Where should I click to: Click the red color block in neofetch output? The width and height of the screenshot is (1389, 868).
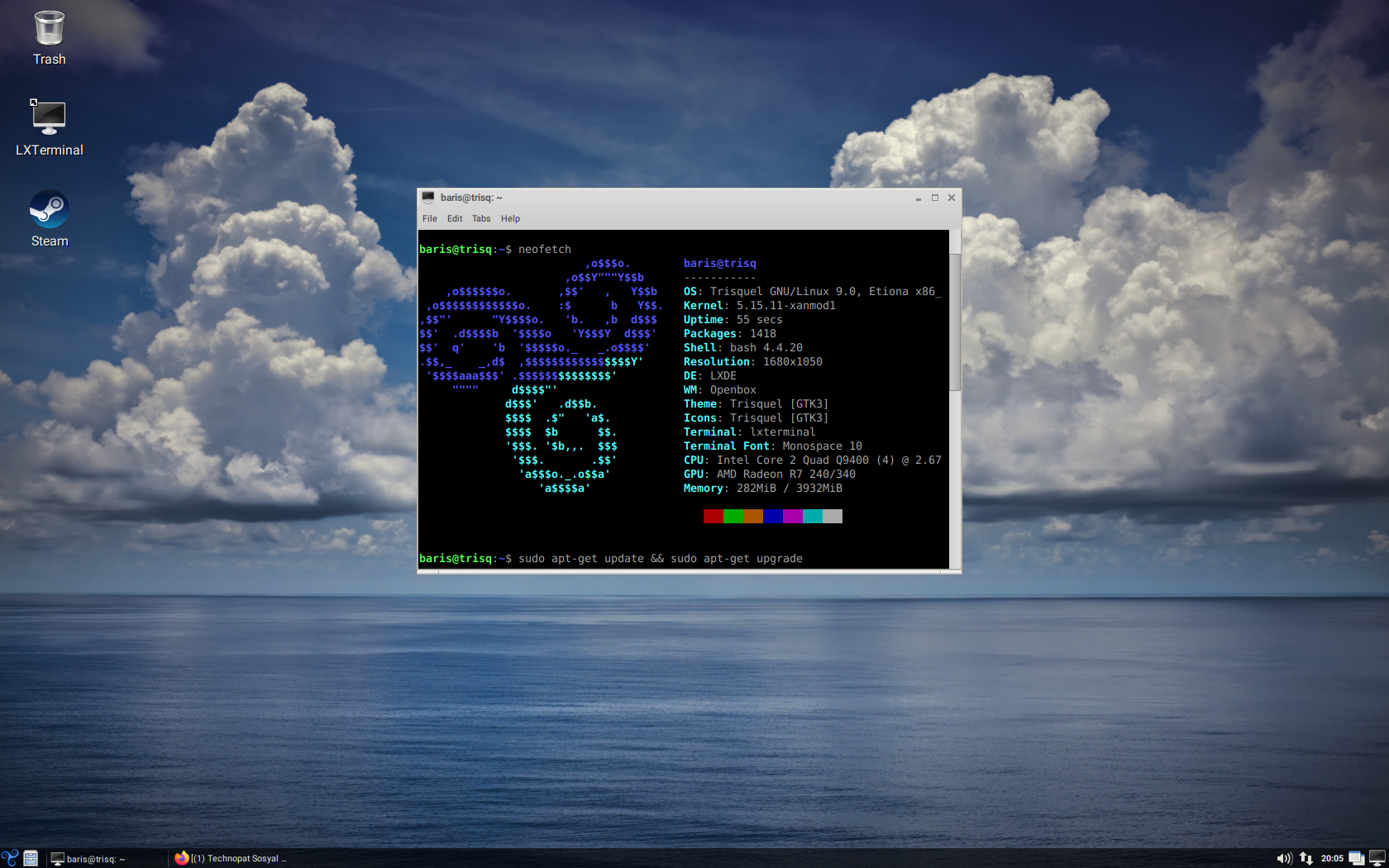(x=714, y=516)
